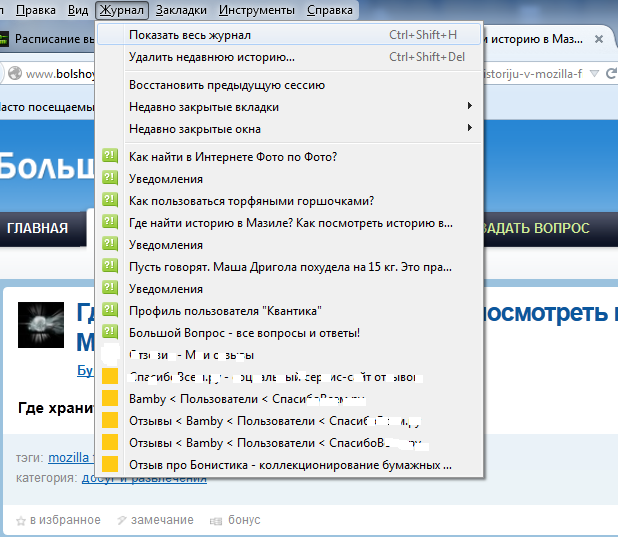Image resolution: width=618 pixels, height=537 pixels.
Task: Open history entry Где найти историю в Мазиле?
Action: tap(289, 223)
